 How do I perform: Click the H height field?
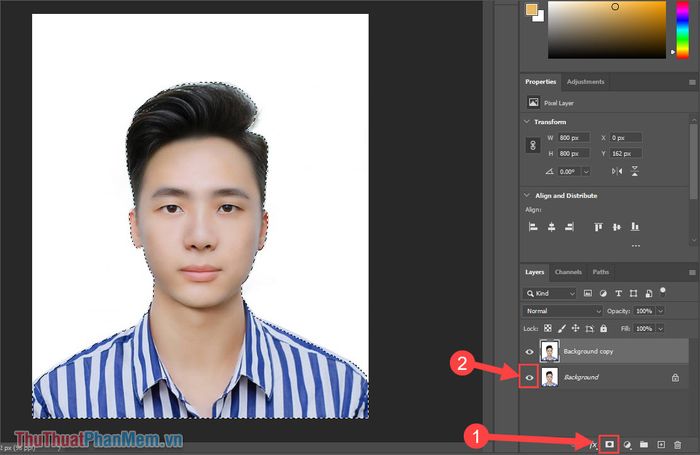tap(574, 153)
